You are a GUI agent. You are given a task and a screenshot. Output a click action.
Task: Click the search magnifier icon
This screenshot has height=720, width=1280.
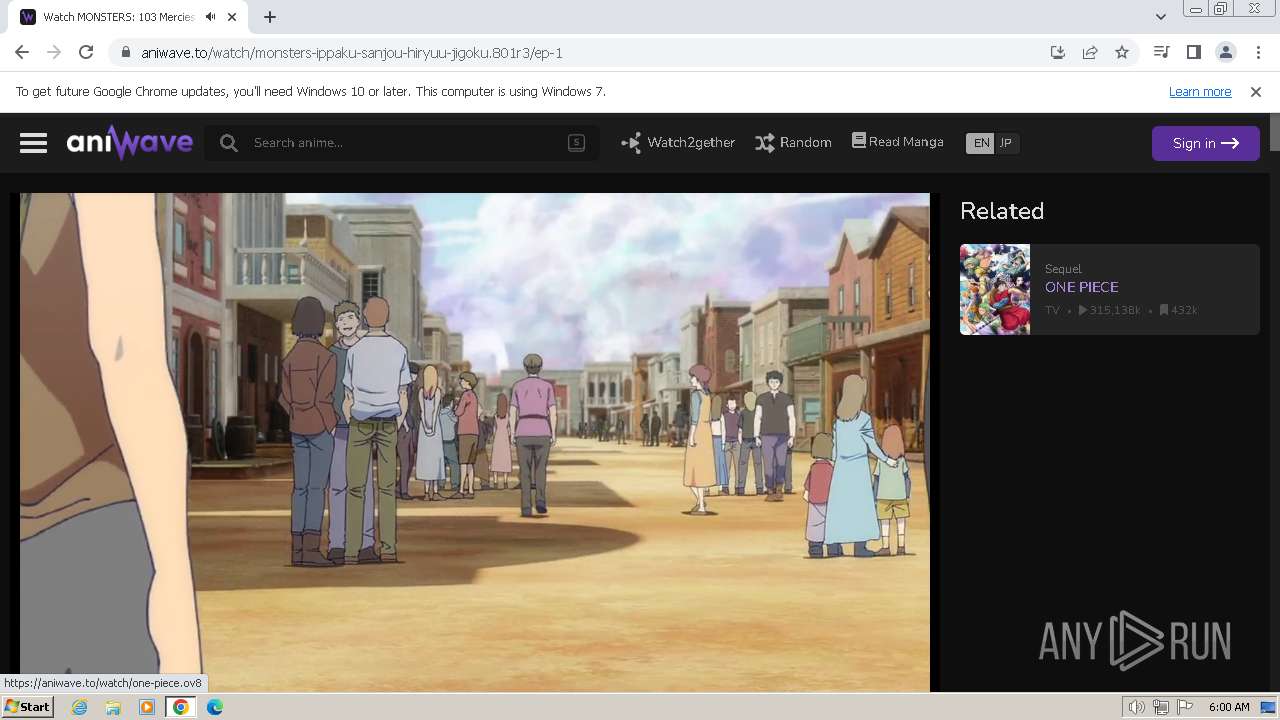(229, 143)
